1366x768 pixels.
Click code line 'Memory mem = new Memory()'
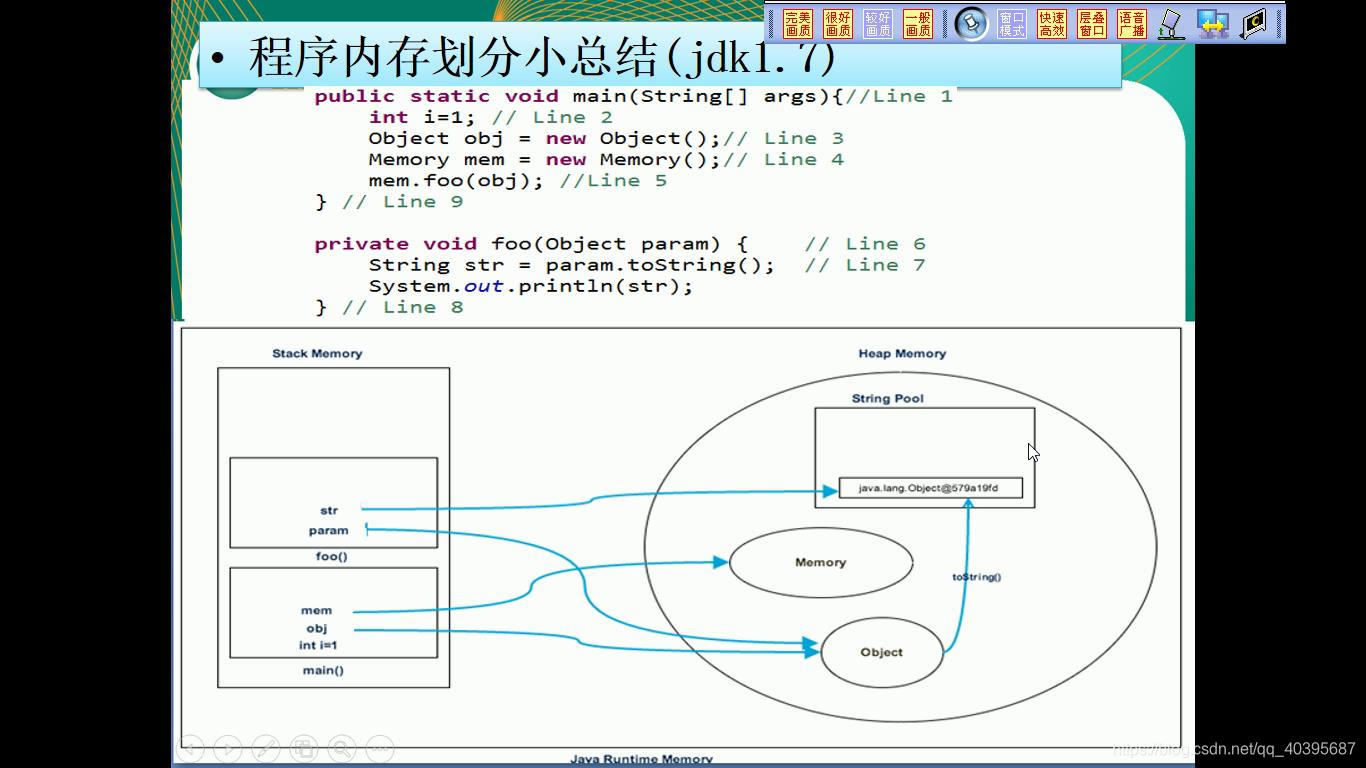(x=606, y=159)
